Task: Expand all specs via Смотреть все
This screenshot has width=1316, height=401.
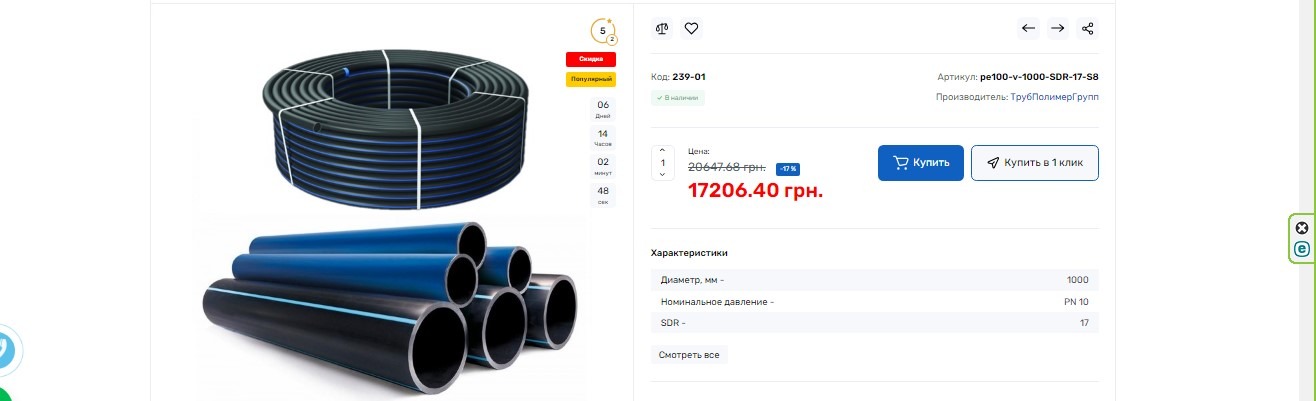Action: point(689,355)
